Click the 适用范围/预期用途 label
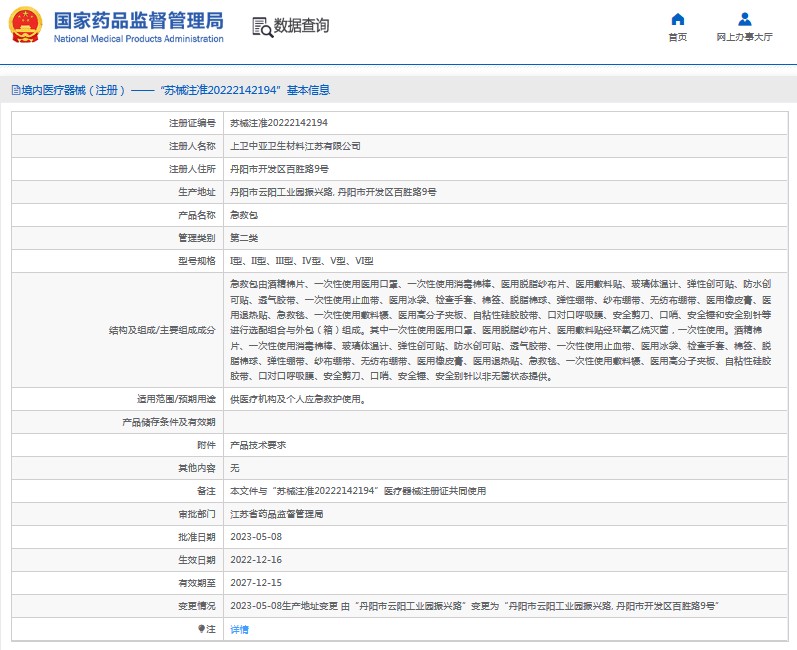The height and width of the screenshot is (650, 797). [x=176, y=399]
